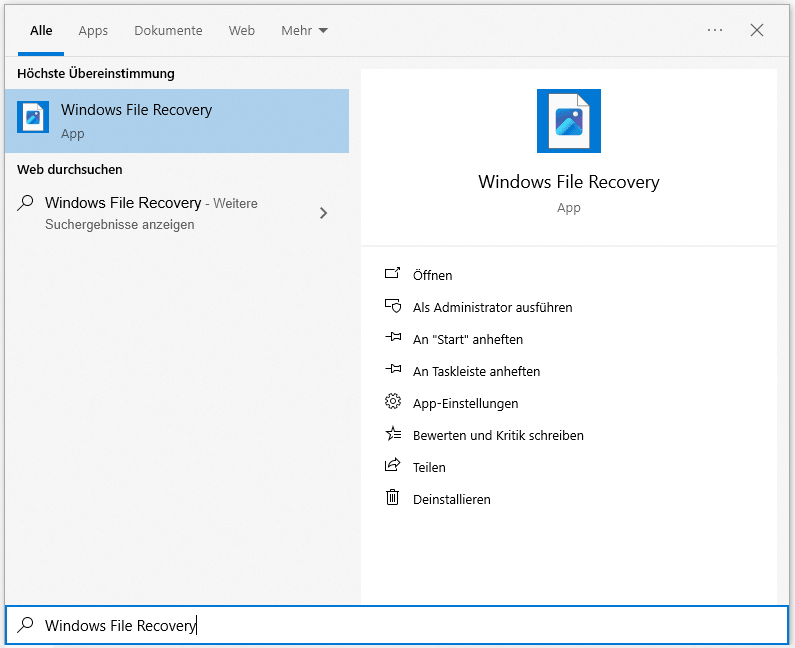
Task: Switch to the Alle tab
Action: tap(41, 31)
